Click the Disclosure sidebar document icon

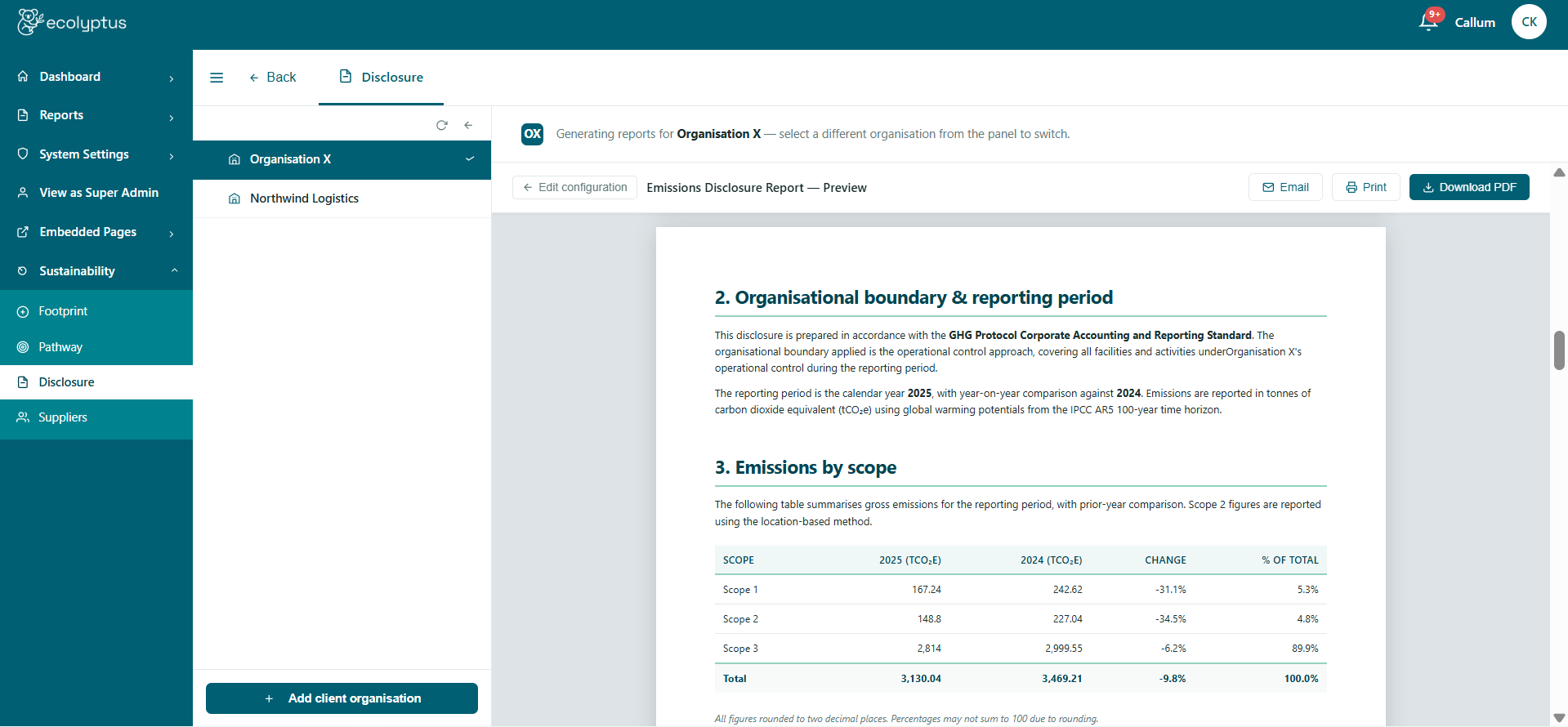(23, 382)
